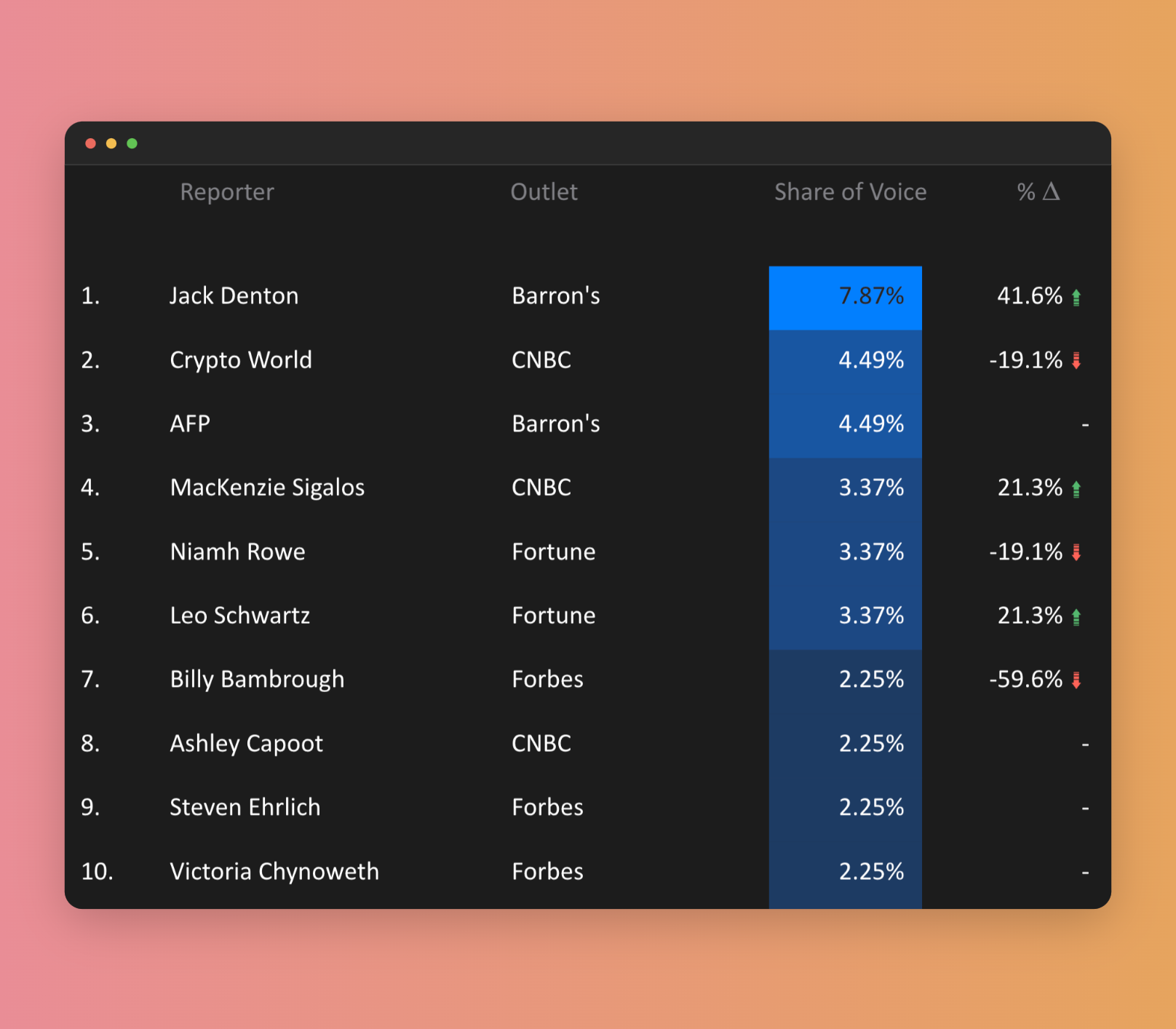
Task: Click red down arrow next to -59.6%
Action: (x=1076, y=680)
